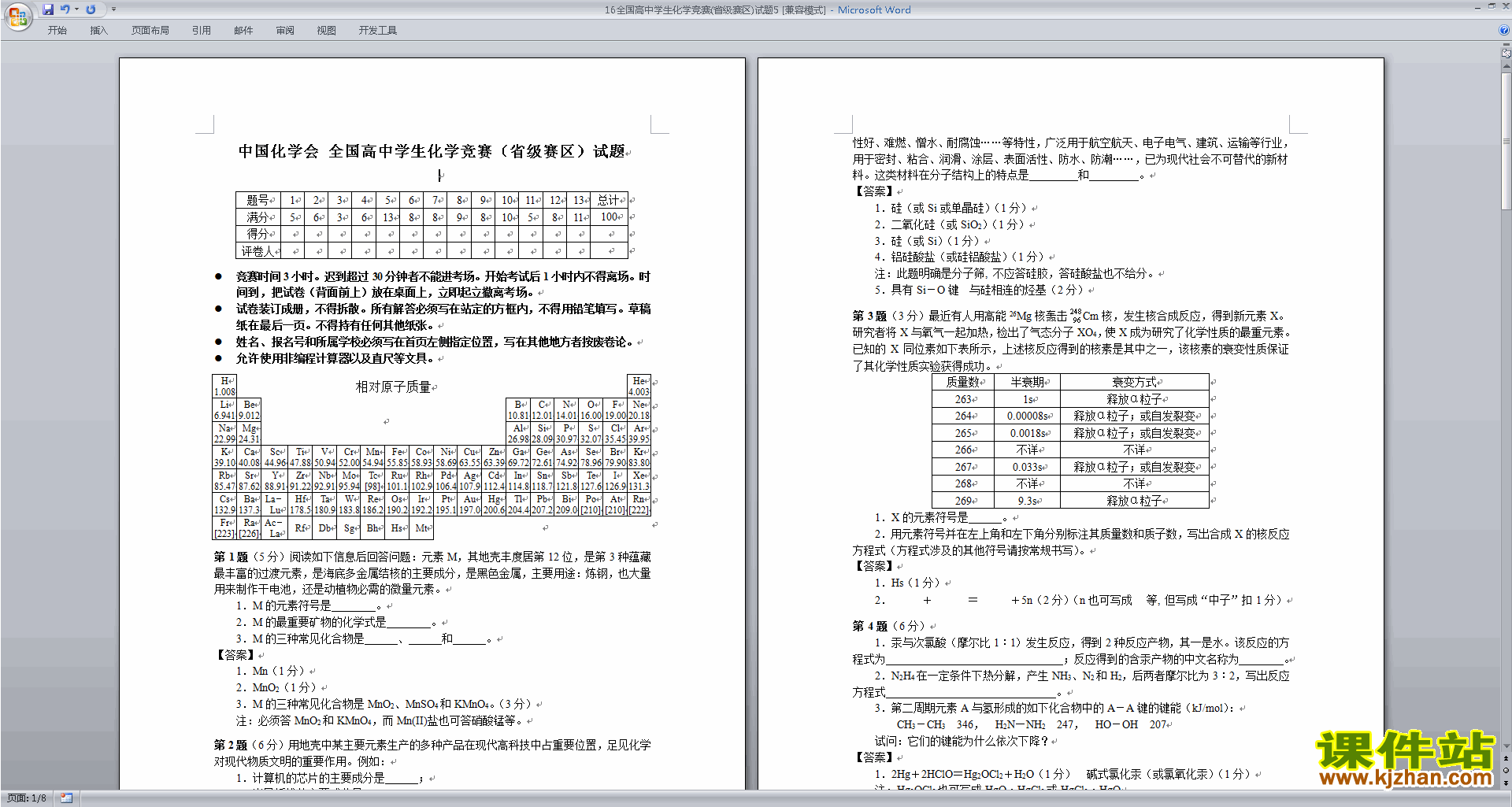The height and width of the screenshot is (807, 1512).
Task: Click the scrollbar up arrow
Action: 1506,66
